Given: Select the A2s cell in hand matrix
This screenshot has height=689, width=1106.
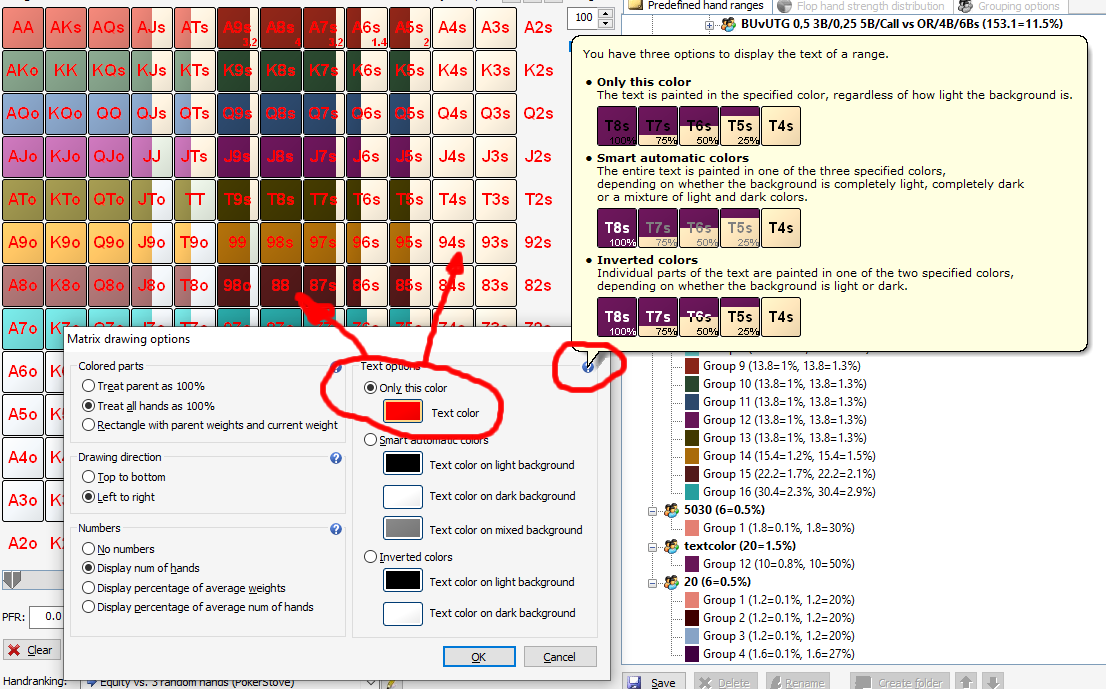Looking at the screenshot, I should [538, 28].
